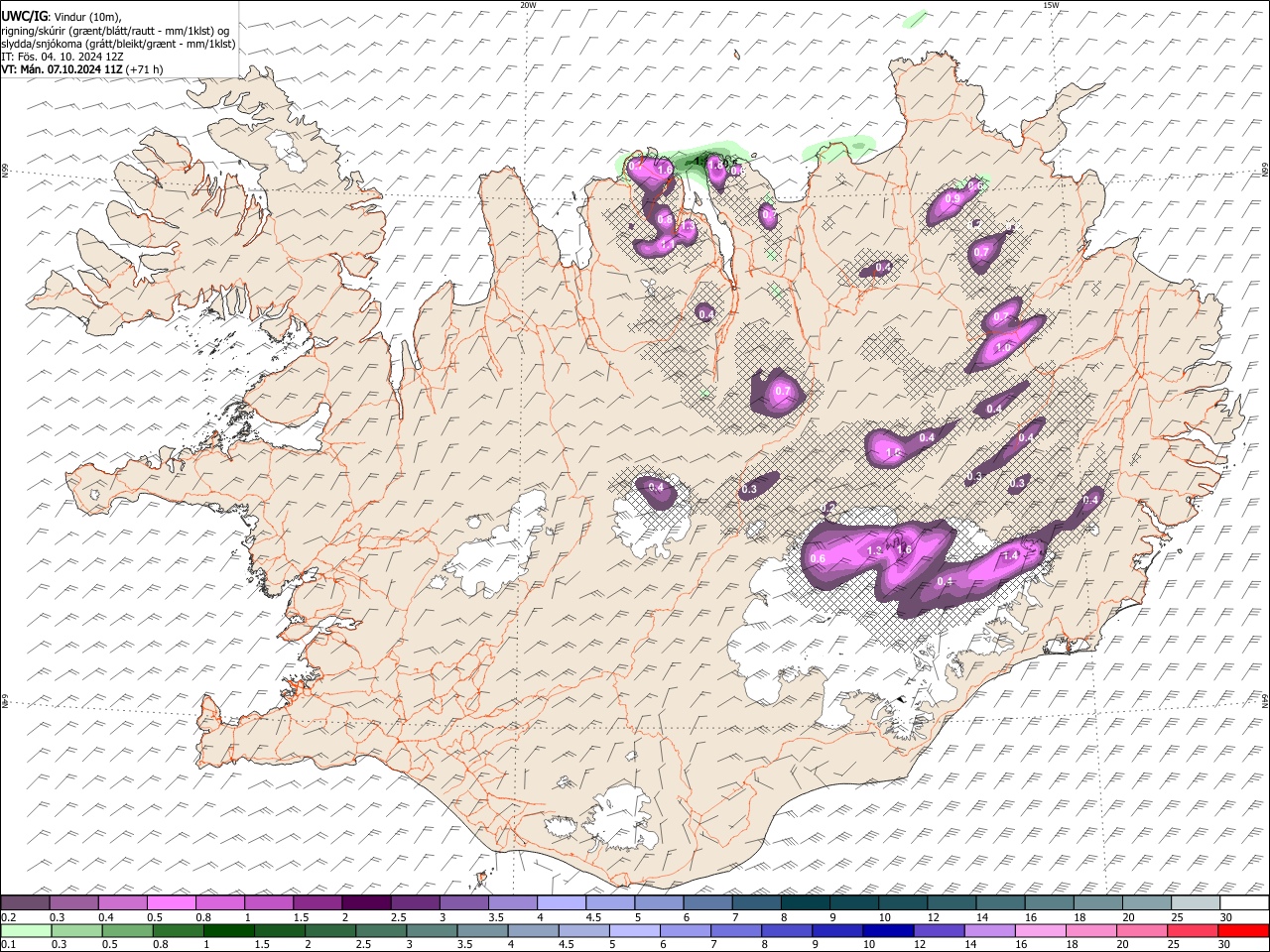Select the bright red swatch after the 30 label
This screenshot has height=952, width=1270.
(1244, 931)
